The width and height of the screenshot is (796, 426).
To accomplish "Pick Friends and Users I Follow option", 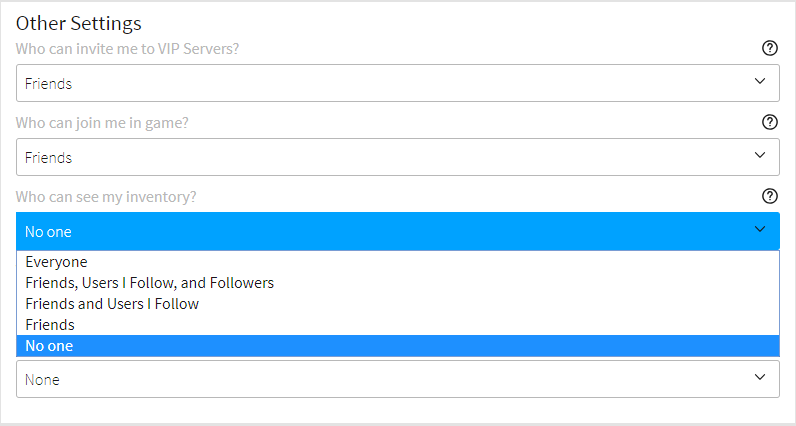I will pos(112,304).
